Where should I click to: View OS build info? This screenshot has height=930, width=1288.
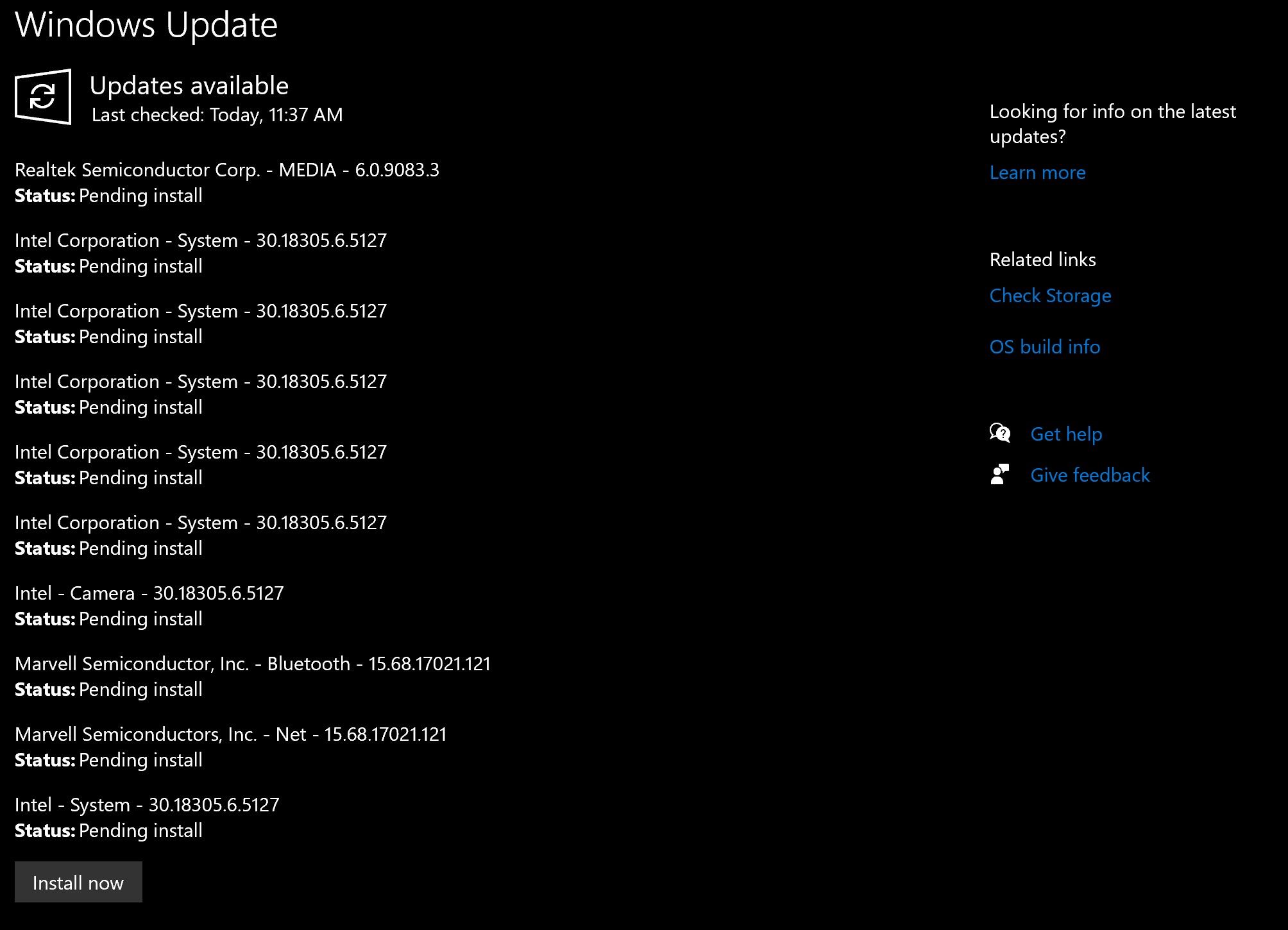point(1044,346)
